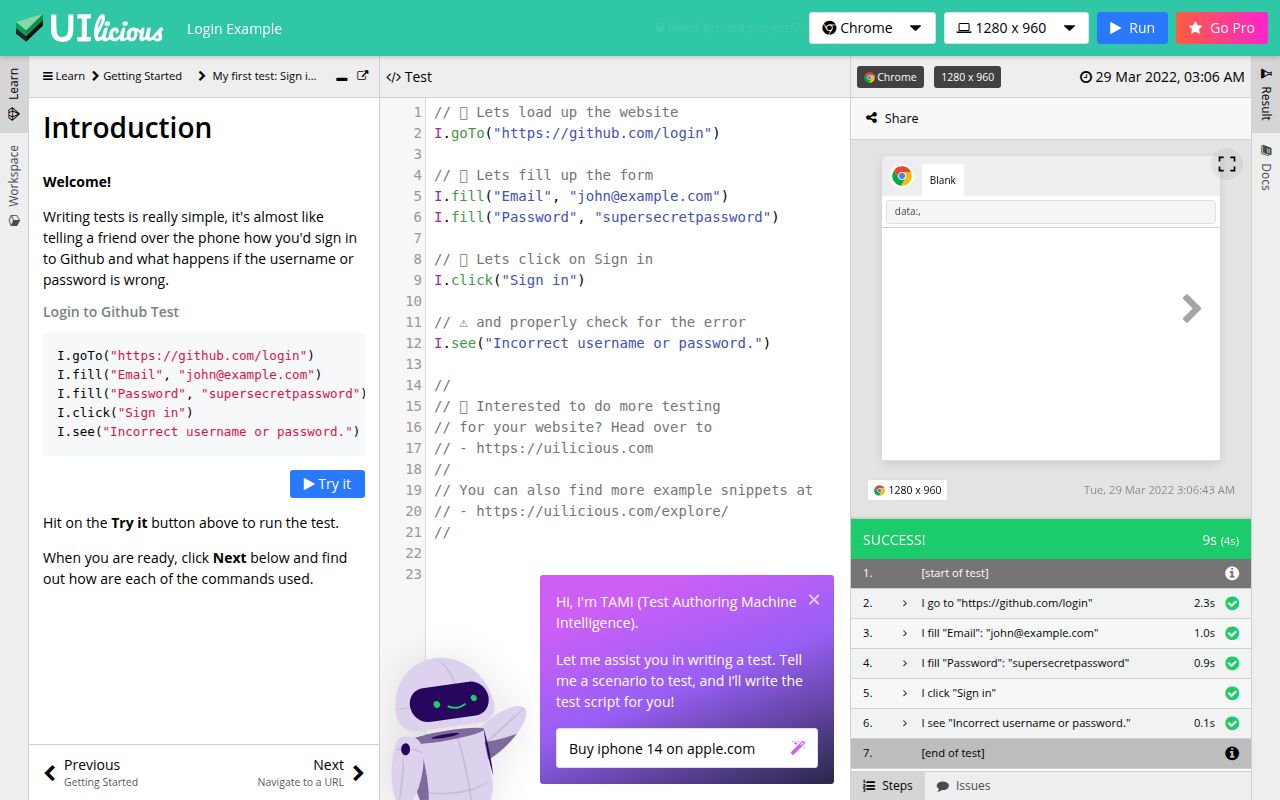The width and height of the screenshot is (1280, 800).
Task: Click the success check on the see Incorrect step
Action: (x=1232, y=723)
